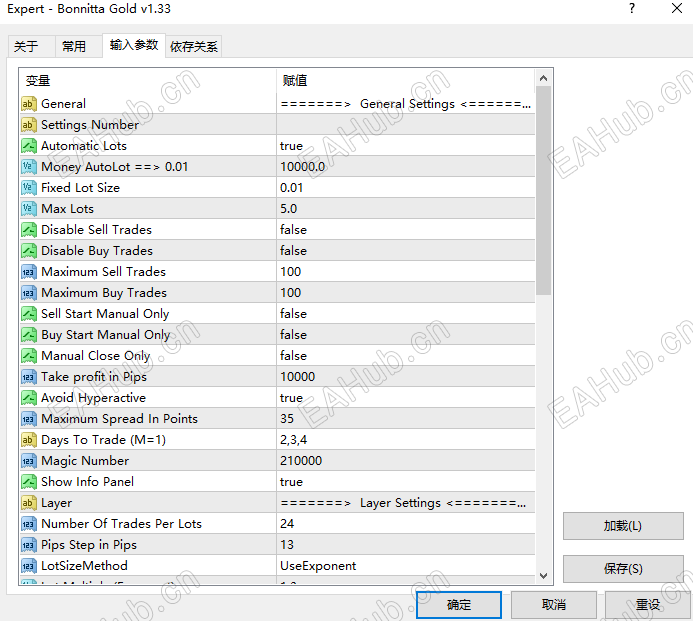This screenshot has height=621, width=693.
Task: Click the Number Of Trades Per Lots value 24
Action: point(287,524)
